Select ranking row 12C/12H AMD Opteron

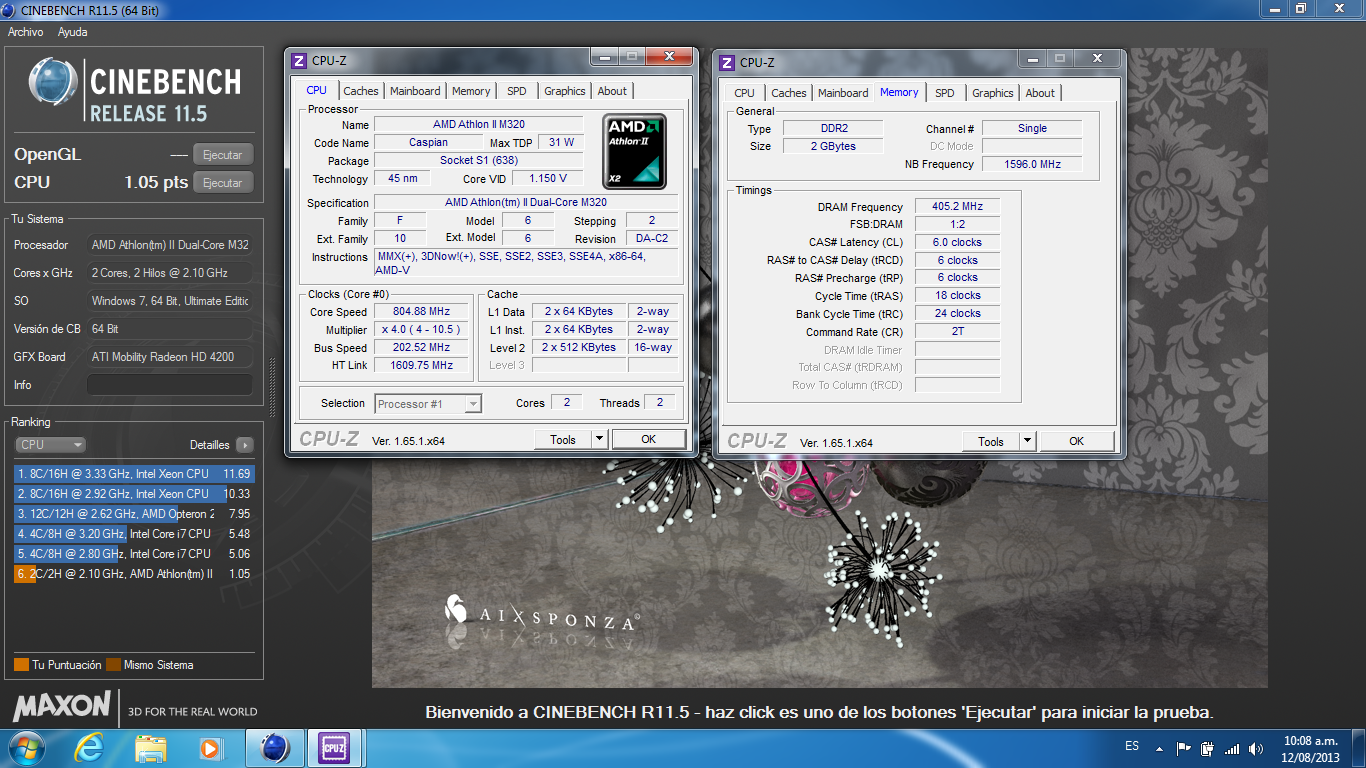[134, 514]
